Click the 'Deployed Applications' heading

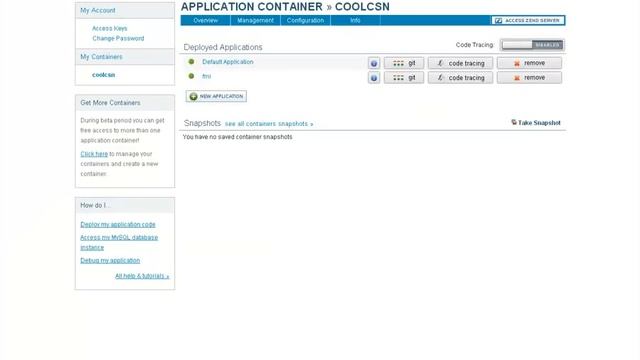(x=223, y=47)
